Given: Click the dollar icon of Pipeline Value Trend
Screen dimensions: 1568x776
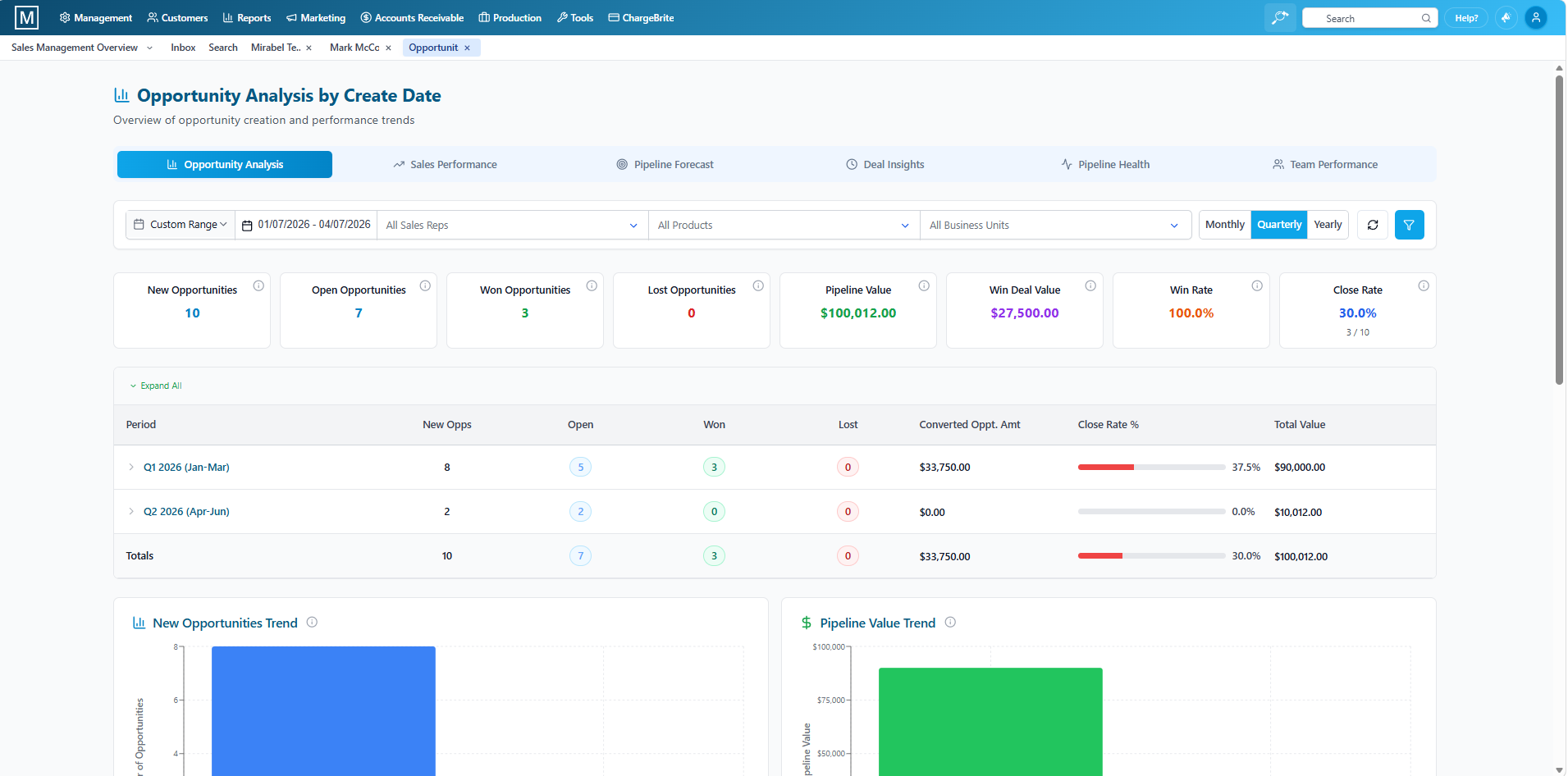Looking at the screenshot, I should point(807,623).
